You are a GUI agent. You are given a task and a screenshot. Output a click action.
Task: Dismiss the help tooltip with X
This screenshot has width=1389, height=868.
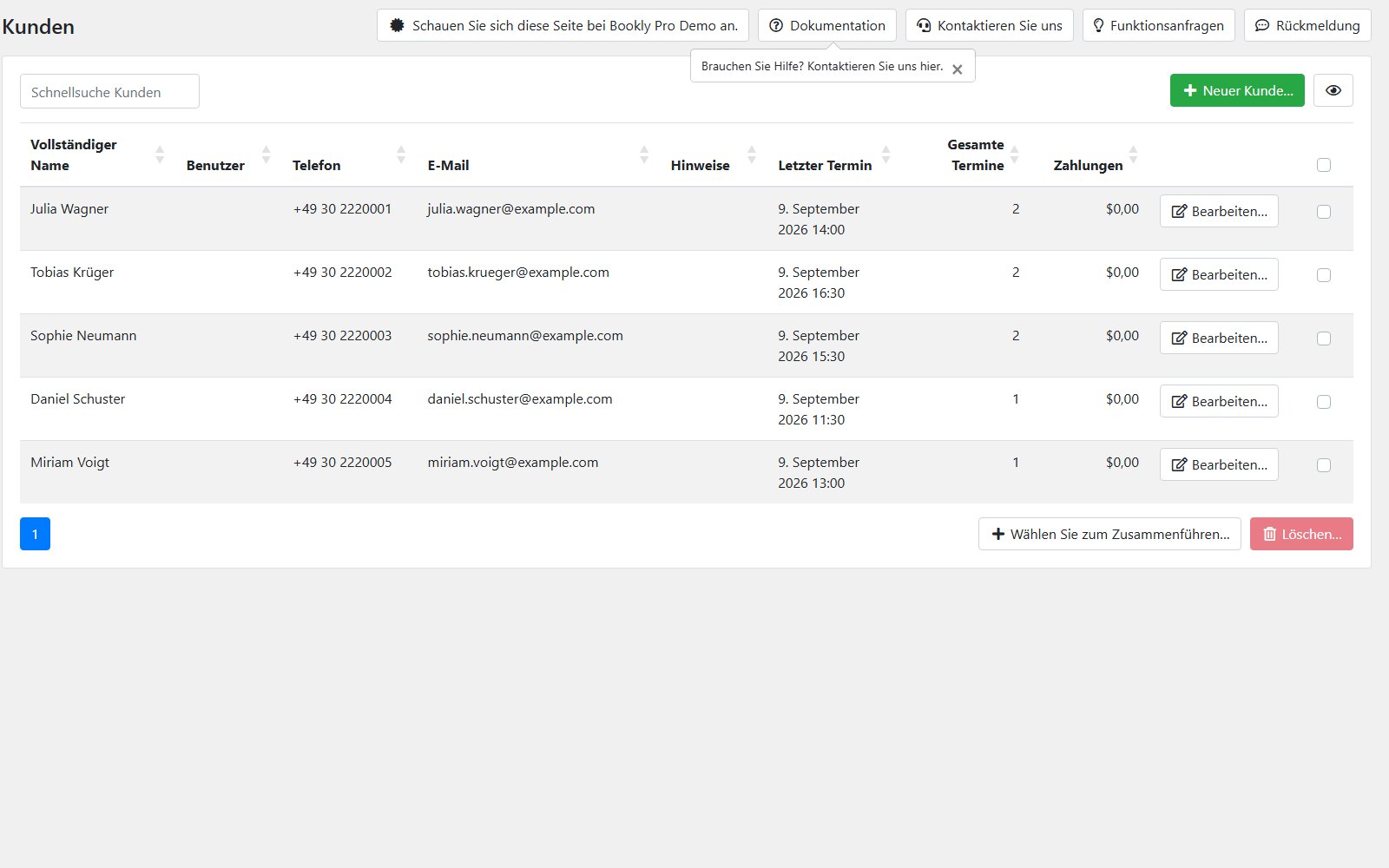[x=957, y=69]
